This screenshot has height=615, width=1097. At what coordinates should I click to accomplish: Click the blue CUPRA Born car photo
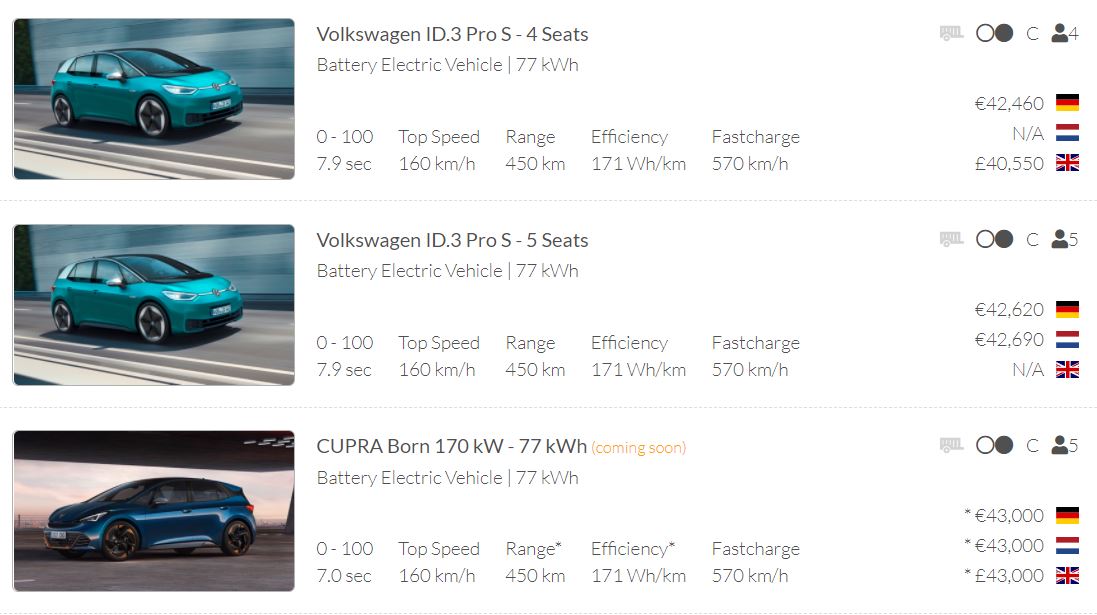coord(154,511)
